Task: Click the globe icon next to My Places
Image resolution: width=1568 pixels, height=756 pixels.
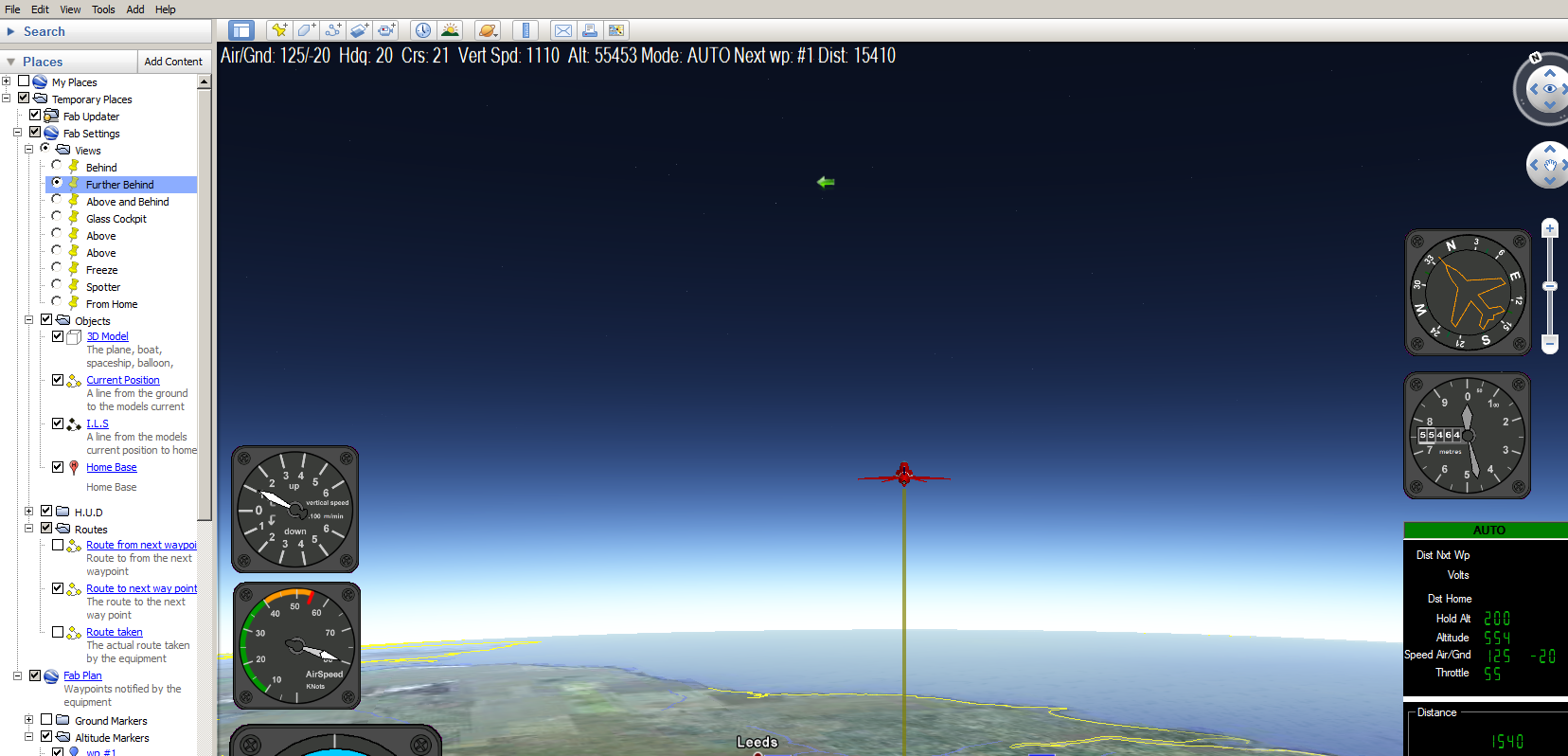Action: click(x=40, y=81)
